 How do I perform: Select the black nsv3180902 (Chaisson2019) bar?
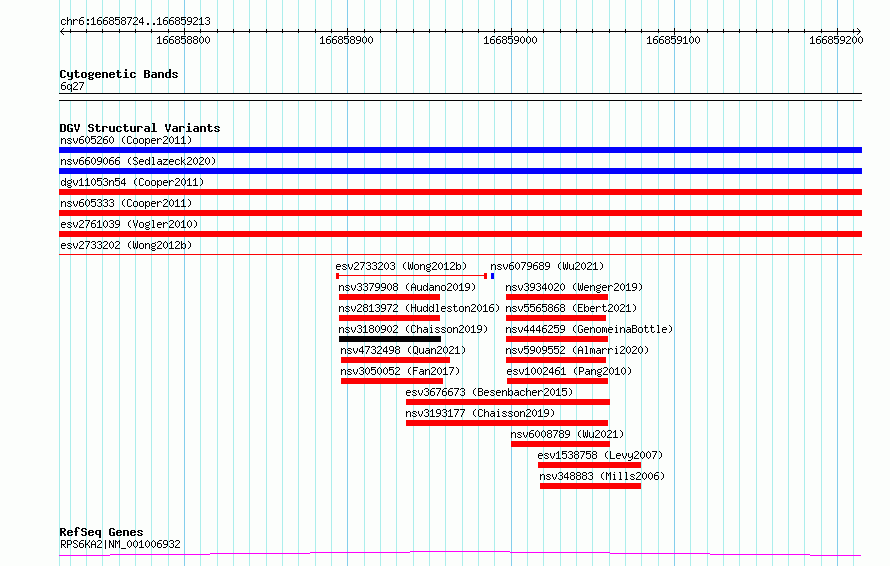(389, 339)
